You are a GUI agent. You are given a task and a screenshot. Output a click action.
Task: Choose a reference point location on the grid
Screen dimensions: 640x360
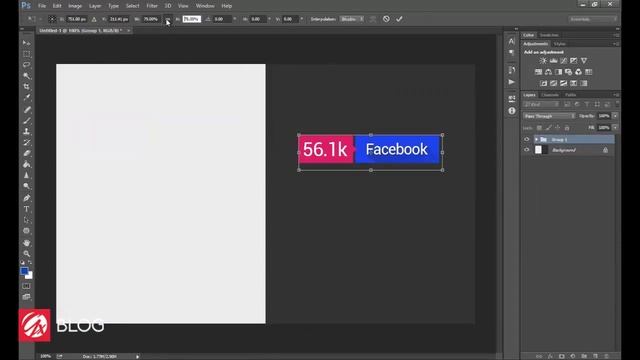52,19
